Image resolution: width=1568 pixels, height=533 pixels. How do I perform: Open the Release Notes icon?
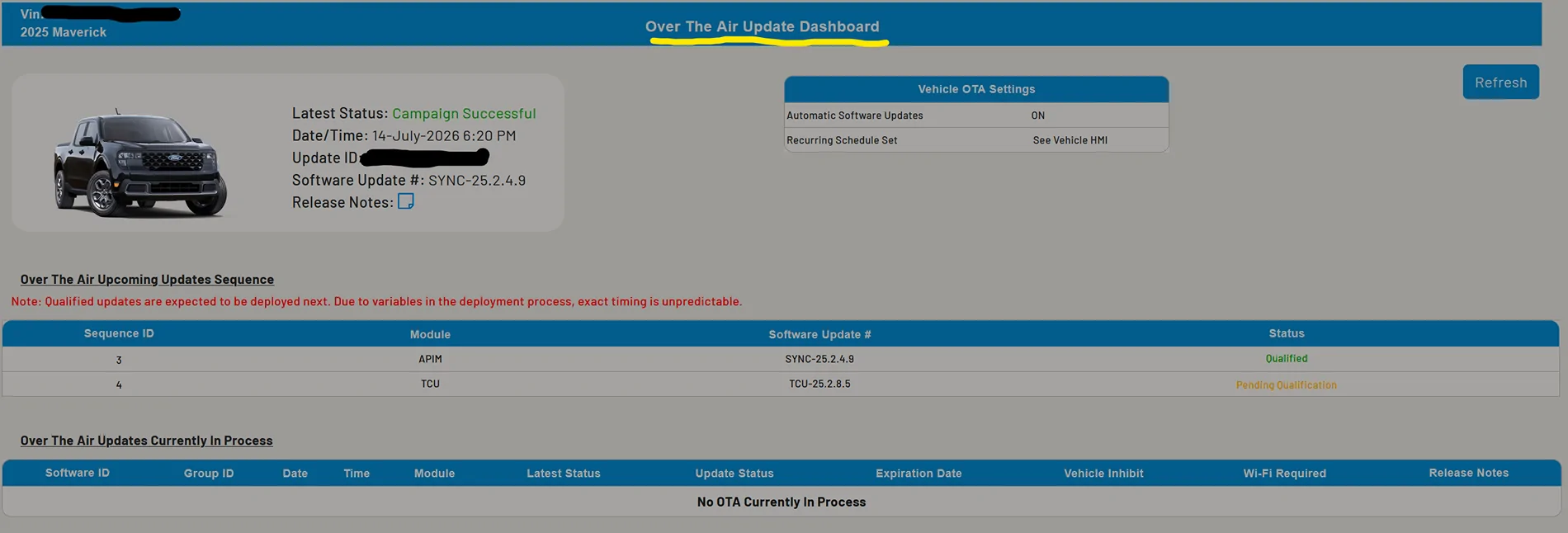point(405,201)
